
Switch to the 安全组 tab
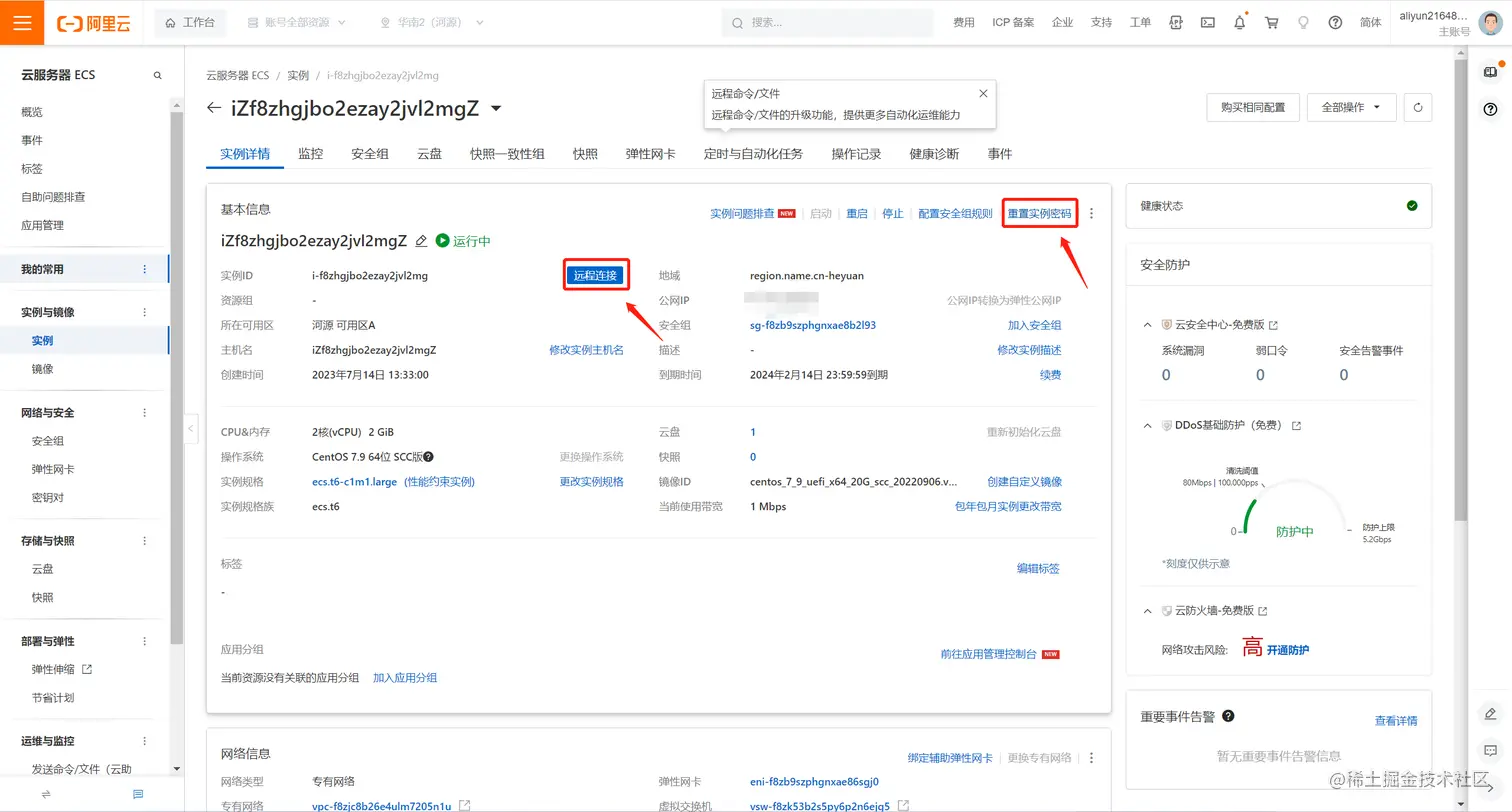(x=370, y=154)
